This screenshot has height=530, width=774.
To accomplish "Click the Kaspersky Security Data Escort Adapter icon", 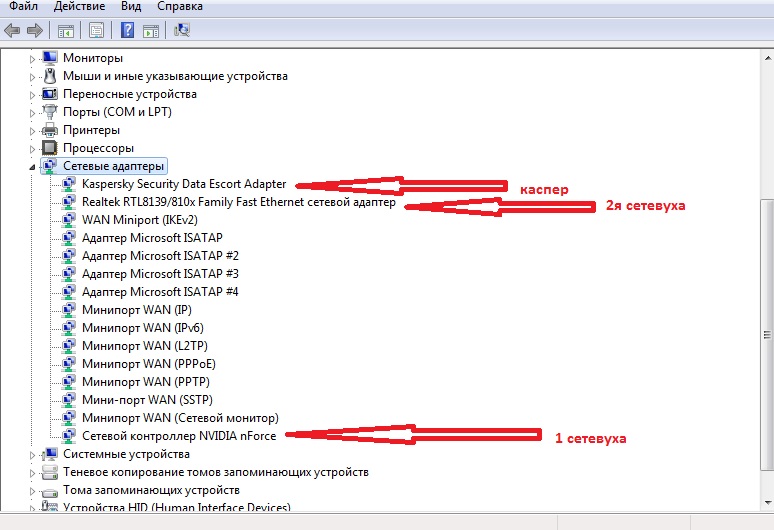I will point(69,184).
